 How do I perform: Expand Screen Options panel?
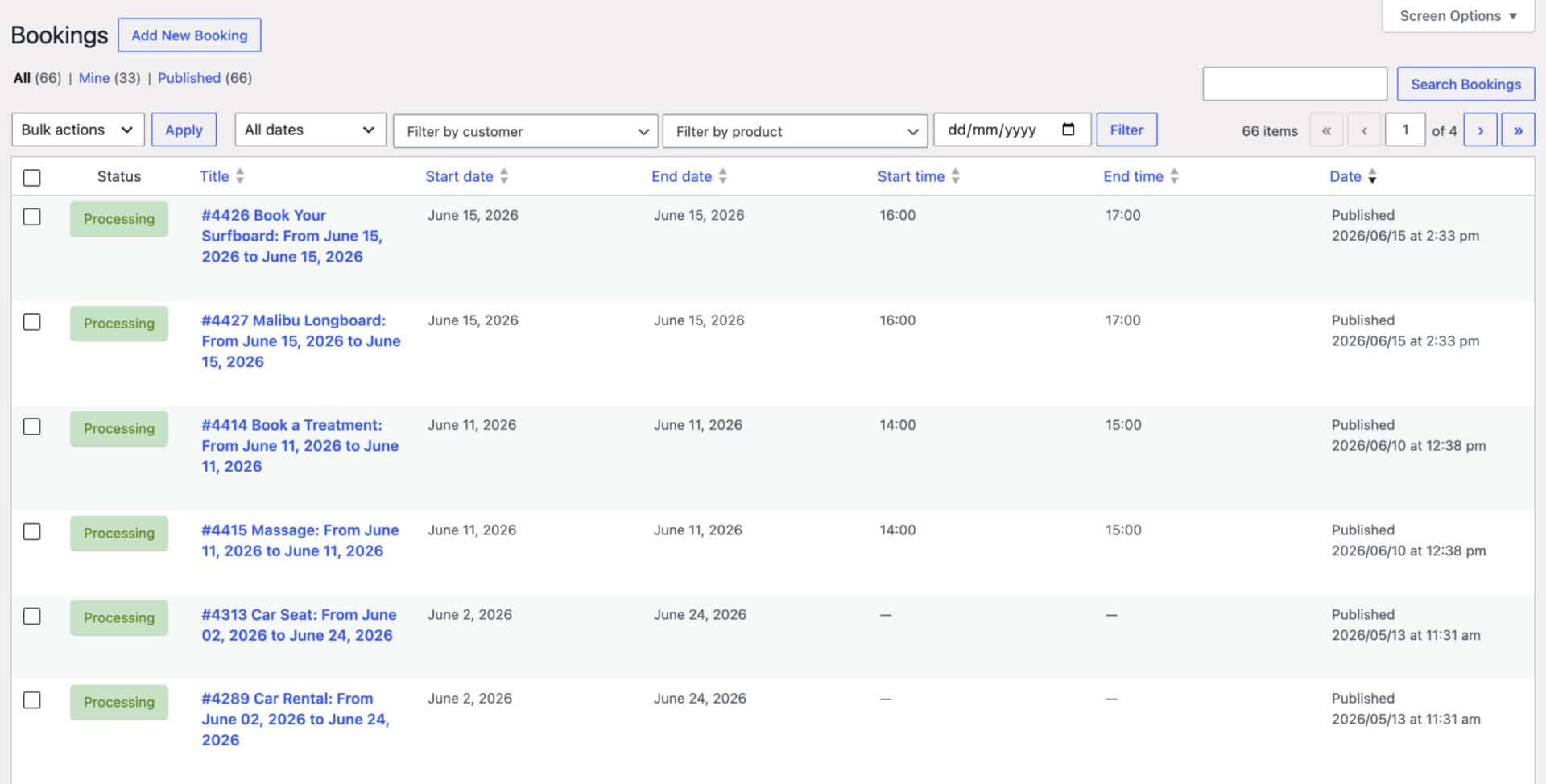(1458, 16)
